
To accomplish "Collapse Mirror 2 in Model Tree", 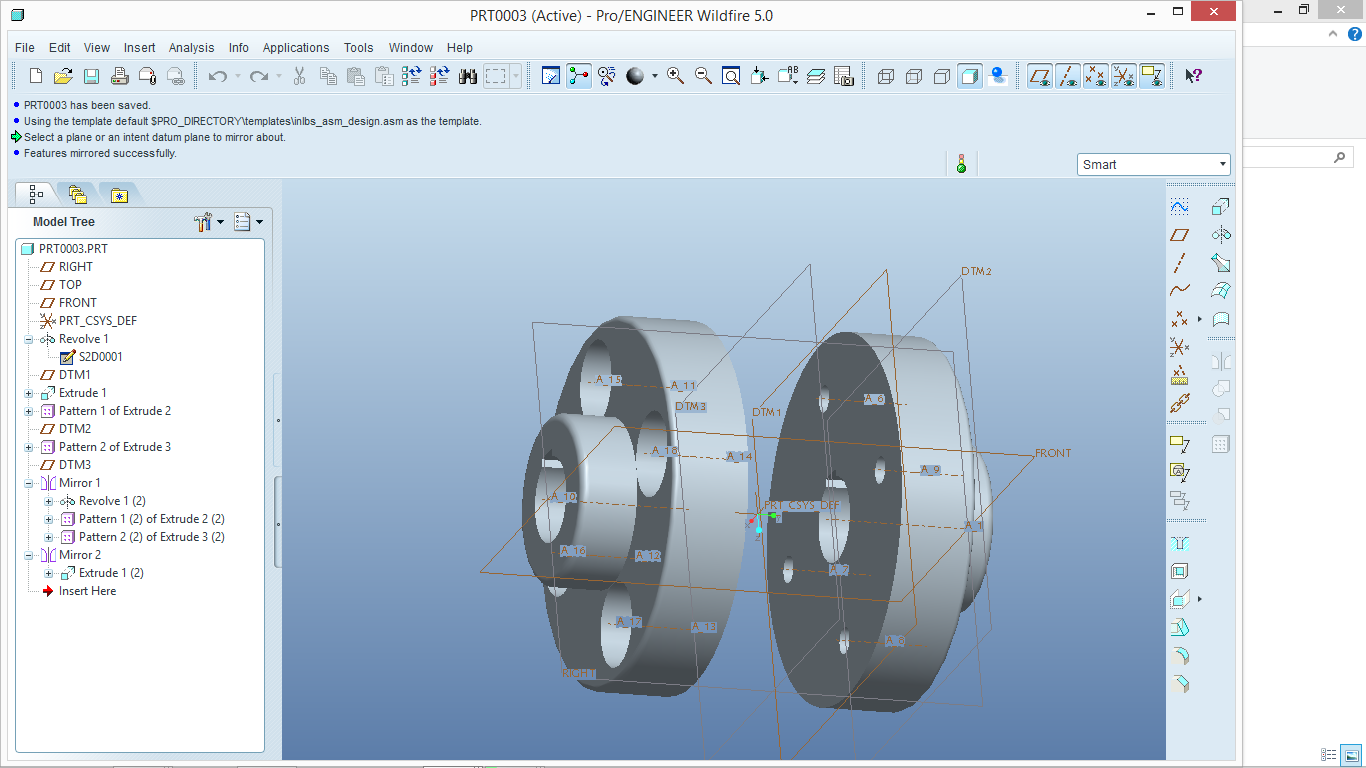I will (29, 555).
